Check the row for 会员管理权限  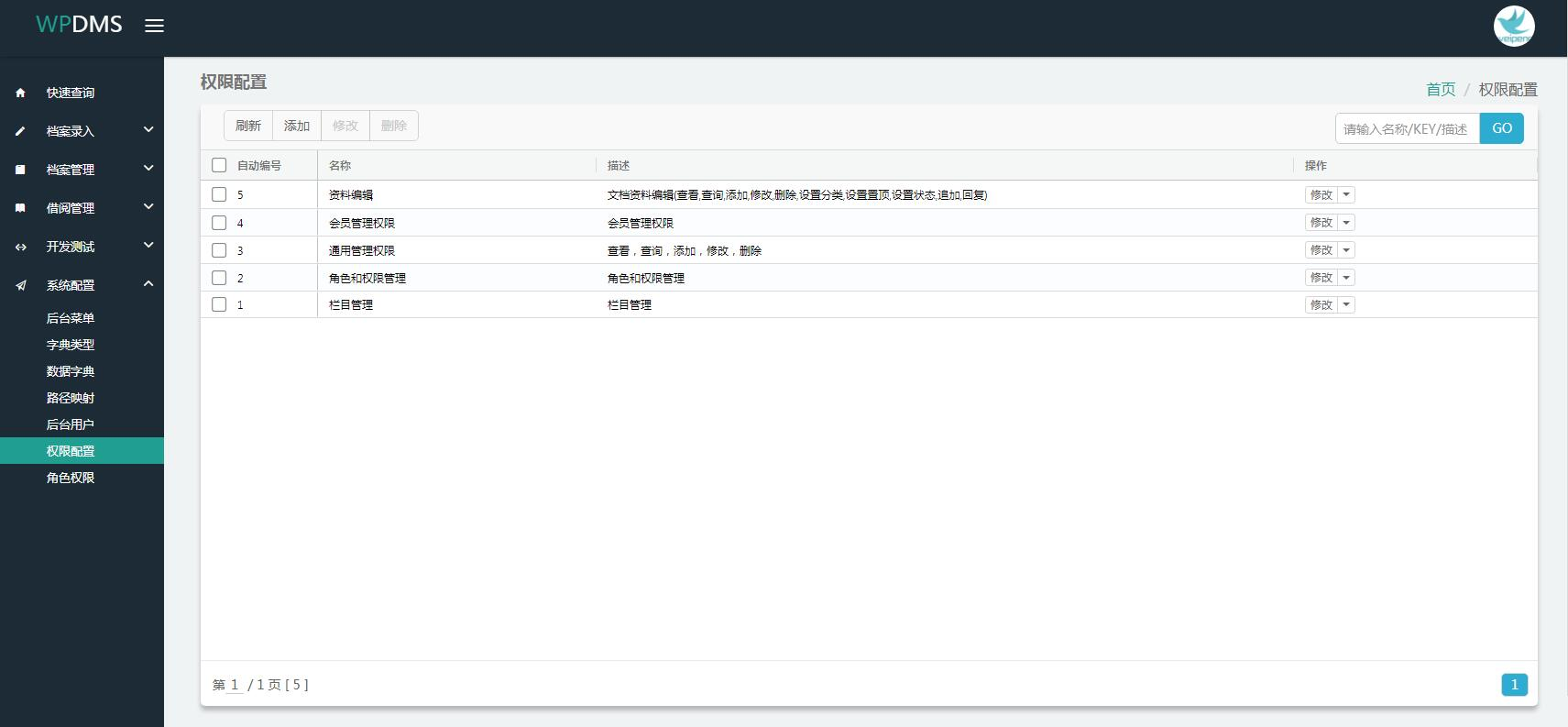click(219, 222)
